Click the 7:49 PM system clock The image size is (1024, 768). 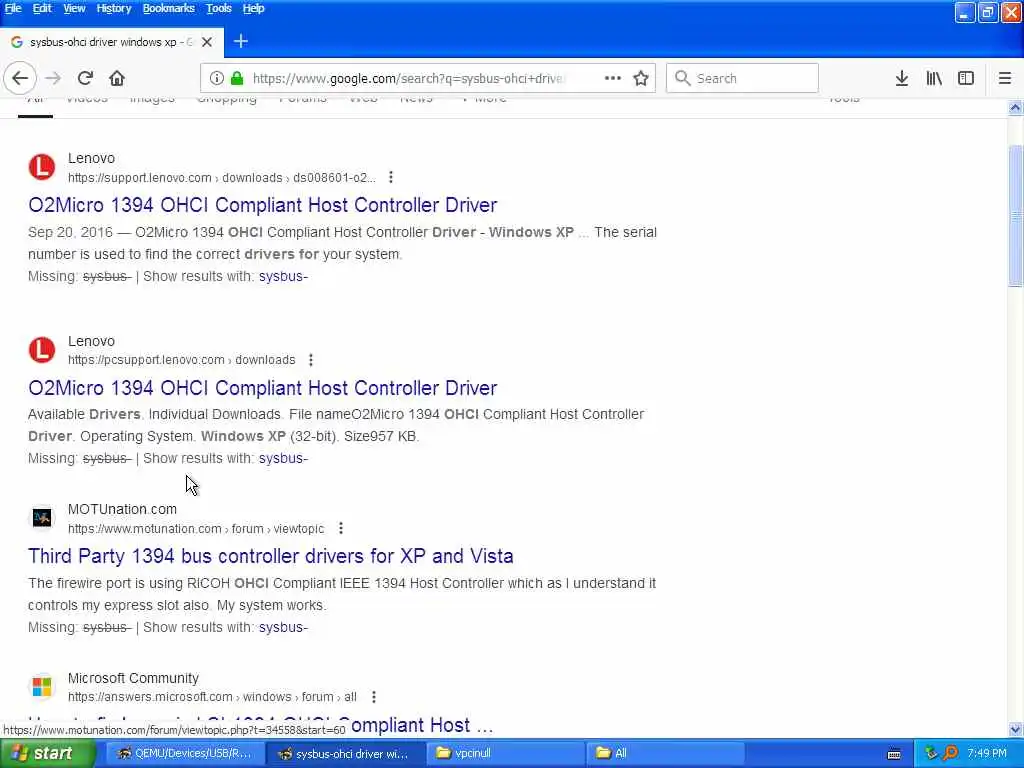point(987,754)
